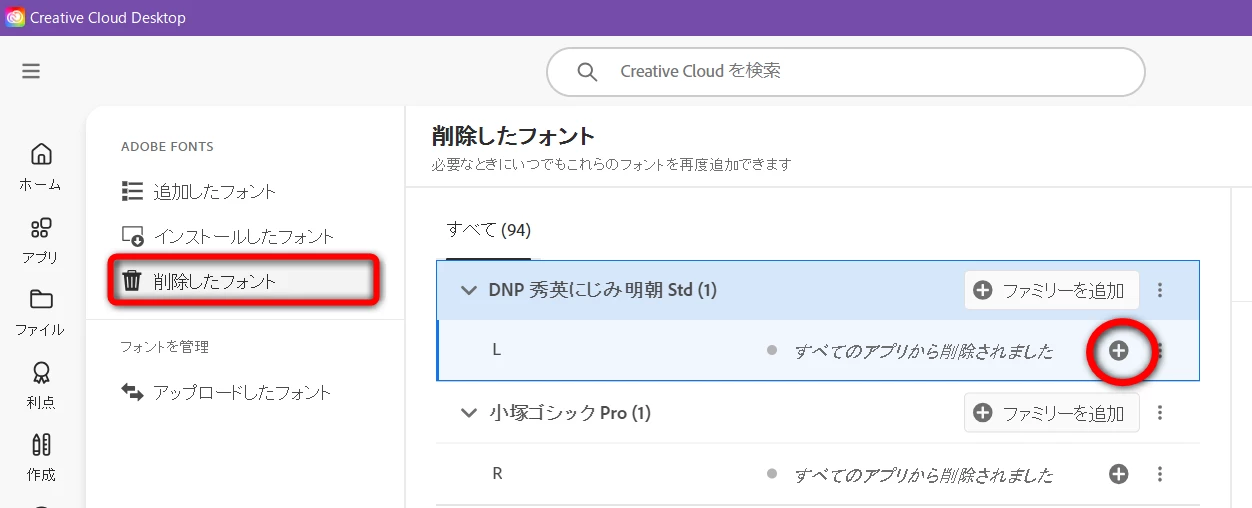Viewport: 1252px width, 508px height.
Task: Click the L font weight label
Action: [x=496, y=351]
